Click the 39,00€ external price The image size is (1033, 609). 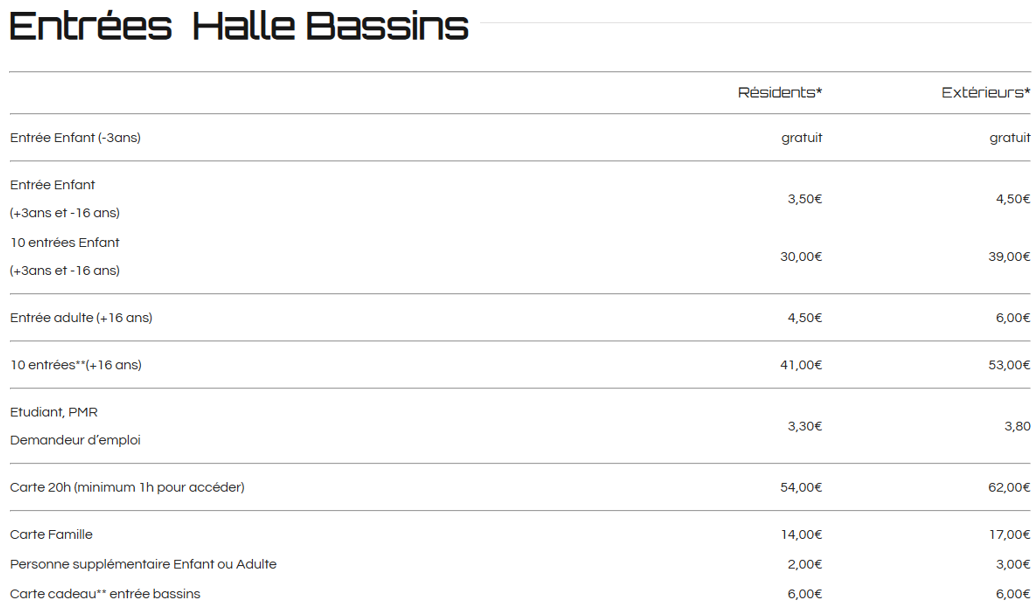1009,256
